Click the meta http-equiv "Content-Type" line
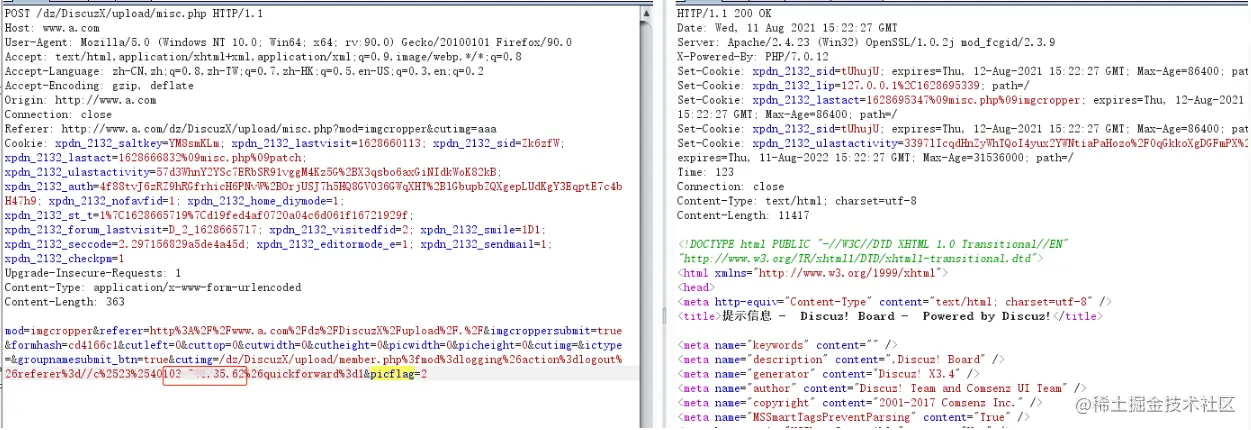Viewport: 1251px width, 430px height. click(x=895, y=302)
